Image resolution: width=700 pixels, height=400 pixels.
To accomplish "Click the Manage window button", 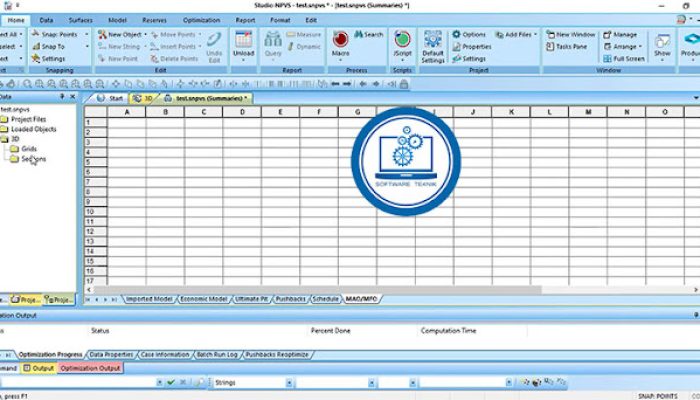I will click(x=620, y=34).
